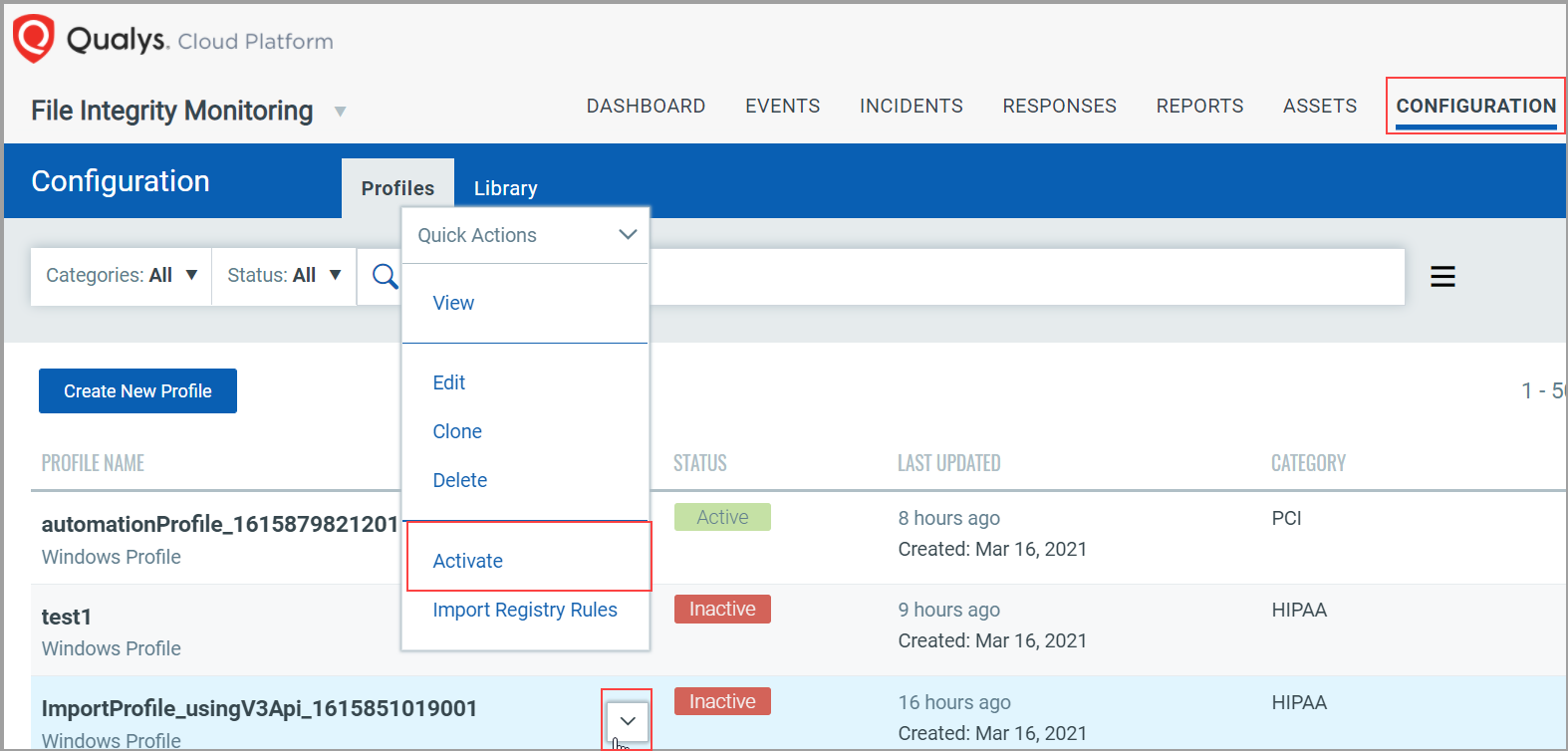The width and height of the screenshot is (1568, 751).
Task: Open the hamburger menu icon
Action: (1442, 276)
